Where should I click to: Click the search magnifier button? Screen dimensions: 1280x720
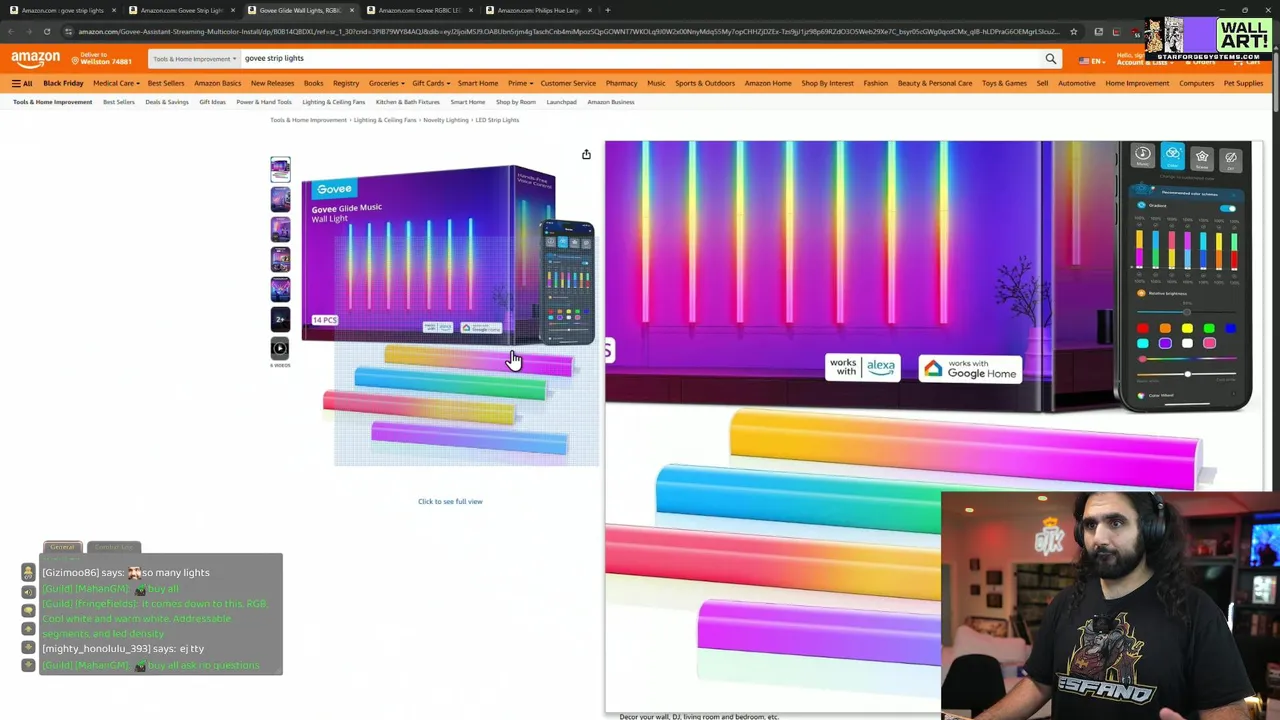click(1050, 59)
